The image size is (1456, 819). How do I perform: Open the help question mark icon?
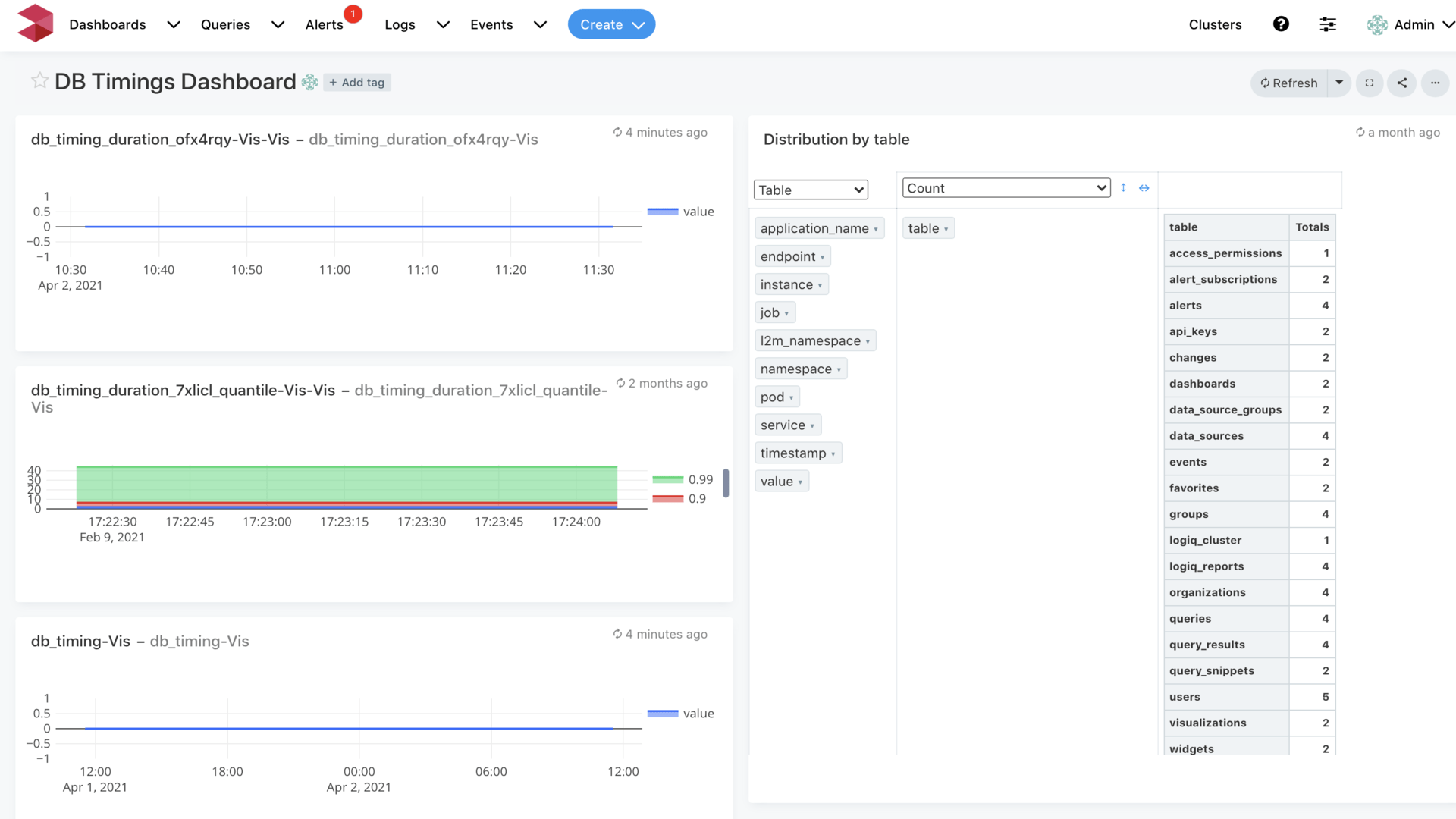(x=1281, y=24)
